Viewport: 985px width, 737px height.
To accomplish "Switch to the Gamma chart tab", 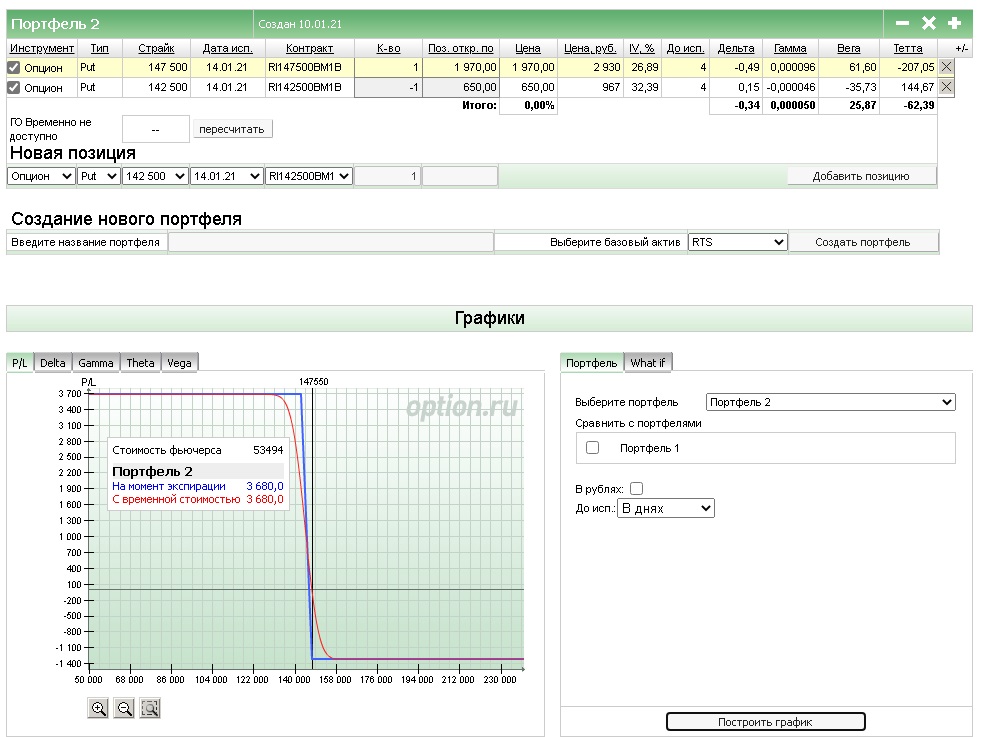I will click(96, 363).
